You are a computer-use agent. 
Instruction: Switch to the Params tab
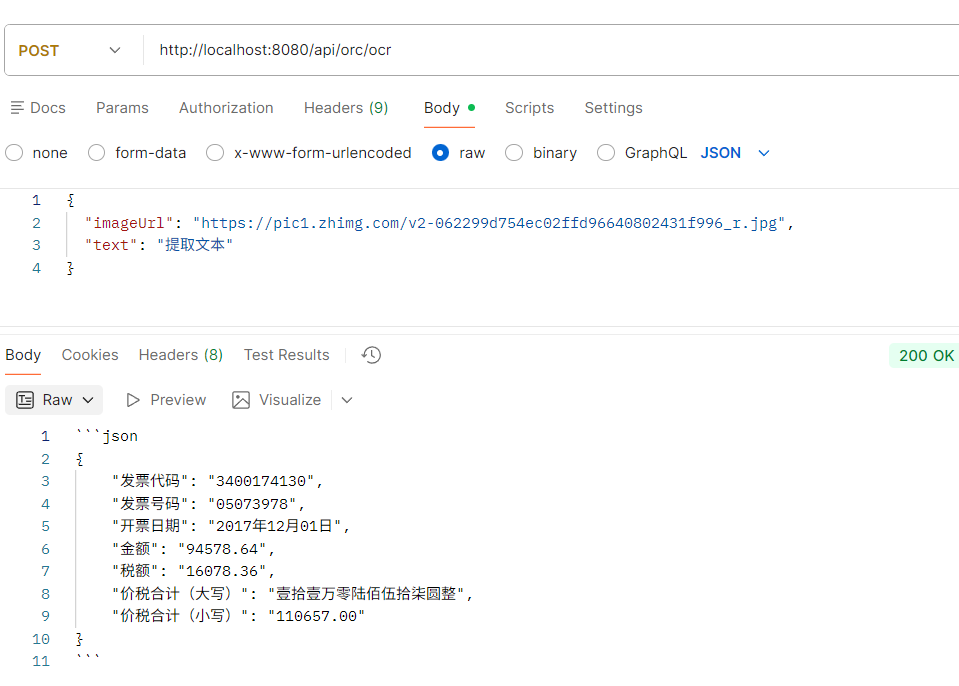[122, 108]
